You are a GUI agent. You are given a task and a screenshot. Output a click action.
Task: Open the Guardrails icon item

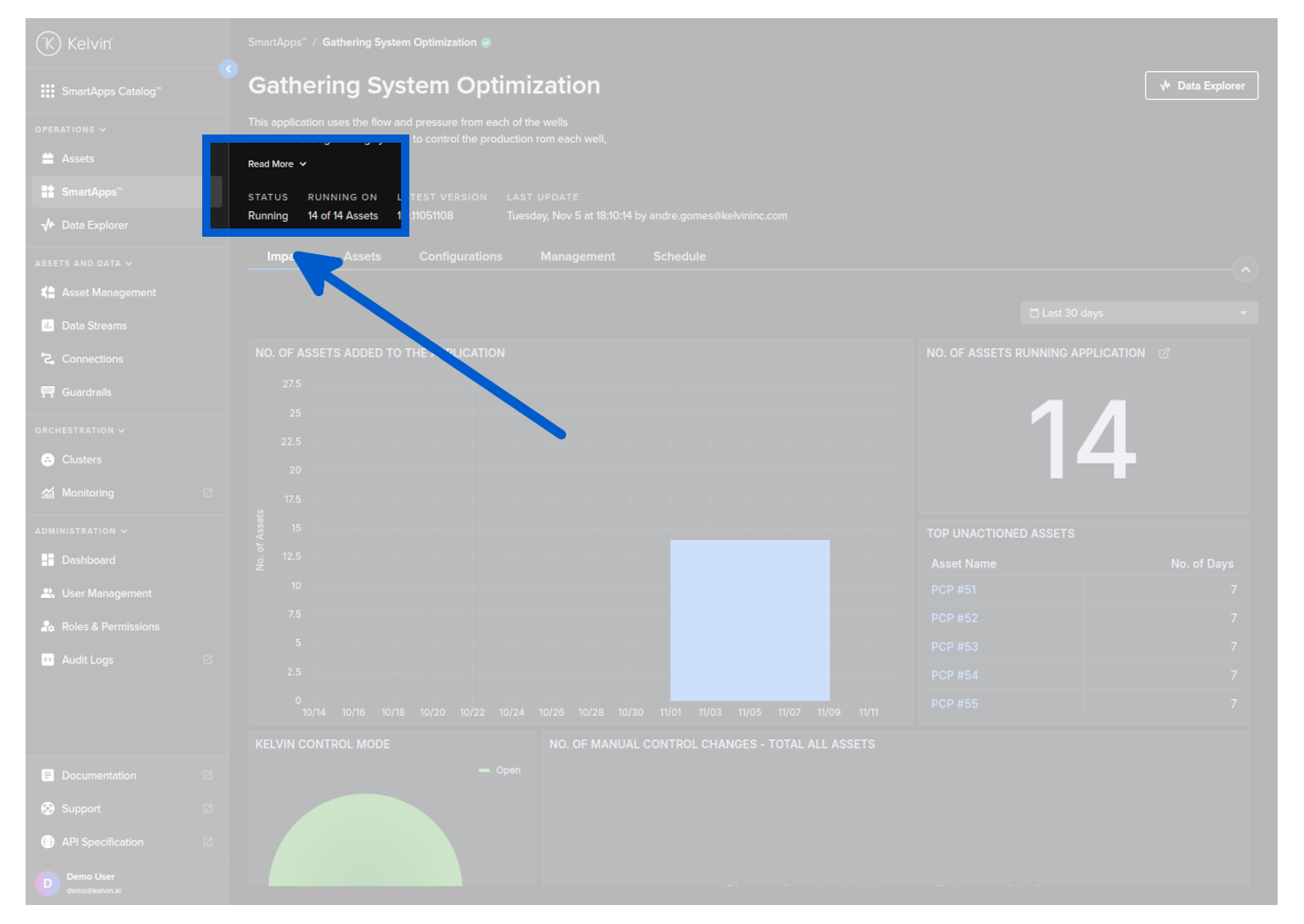click(48, 392)
